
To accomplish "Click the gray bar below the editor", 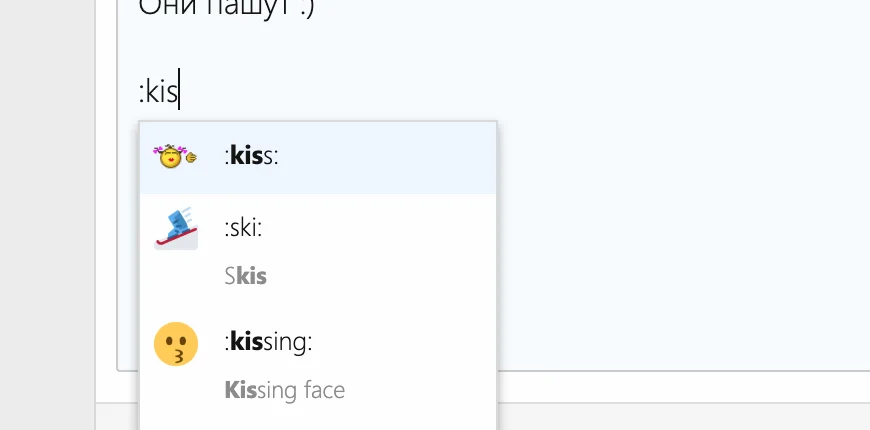I will click(x=680, y=416).
